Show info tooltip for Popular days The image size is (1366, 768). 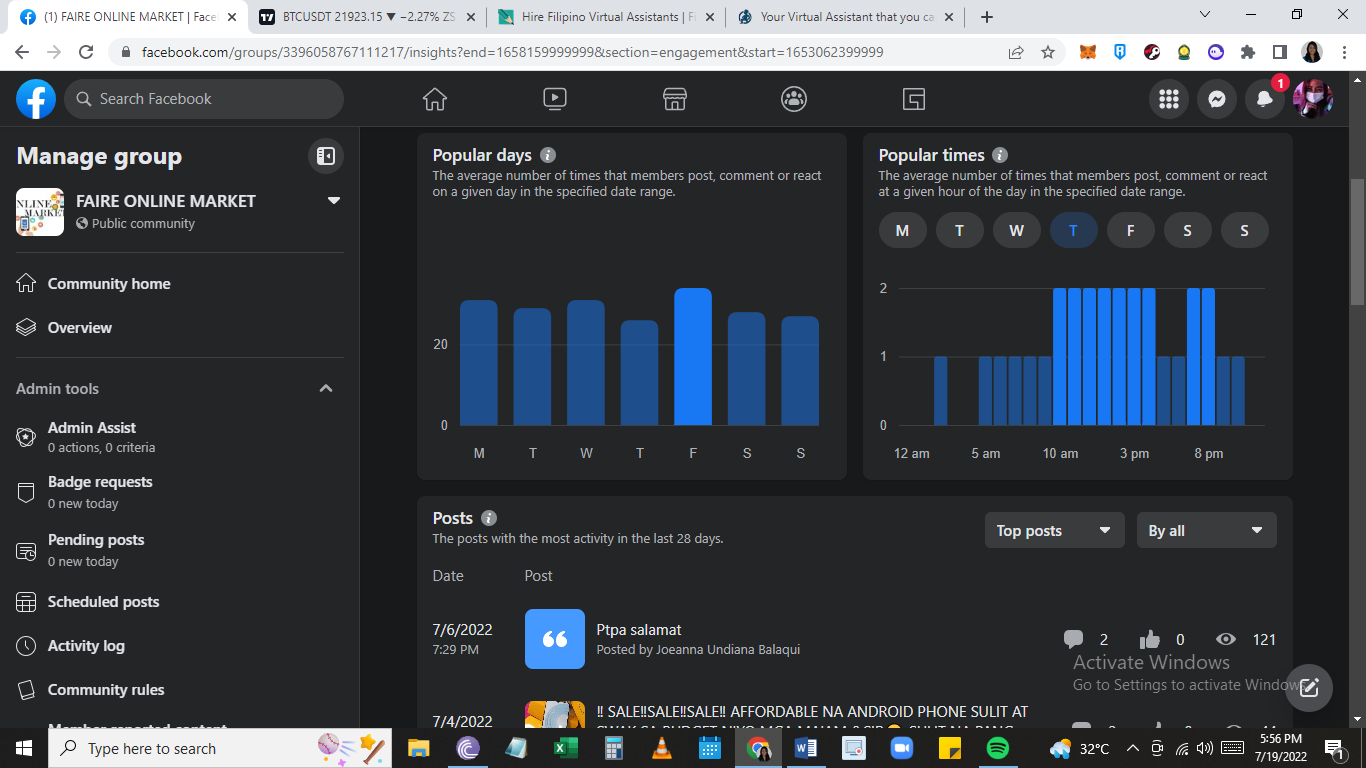pyautogui.click(x=548, y=155)
